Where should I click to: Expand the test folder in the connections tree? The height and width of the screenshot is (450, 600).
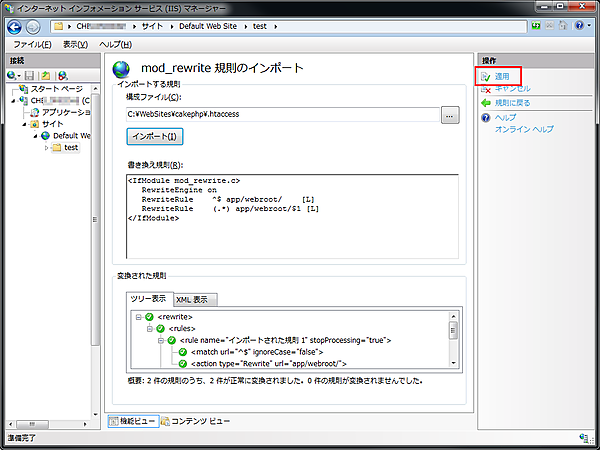click(x=46, y=148)
